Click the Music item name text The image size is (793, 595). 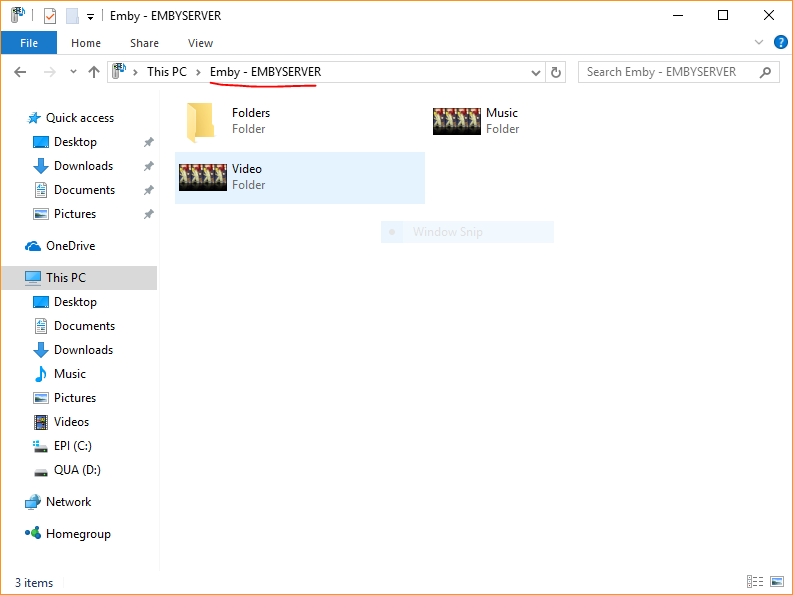click(x=502, y=113)
